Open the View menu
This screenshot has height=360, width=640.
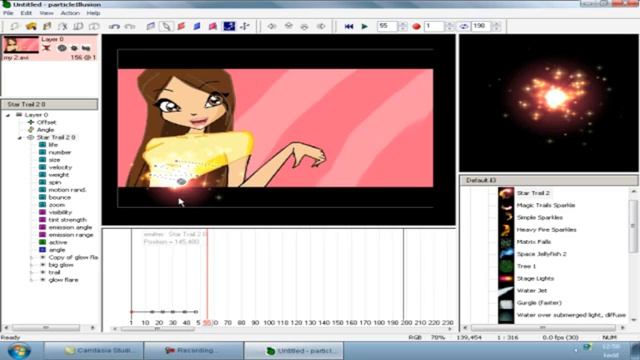click(x=46, y=13)
